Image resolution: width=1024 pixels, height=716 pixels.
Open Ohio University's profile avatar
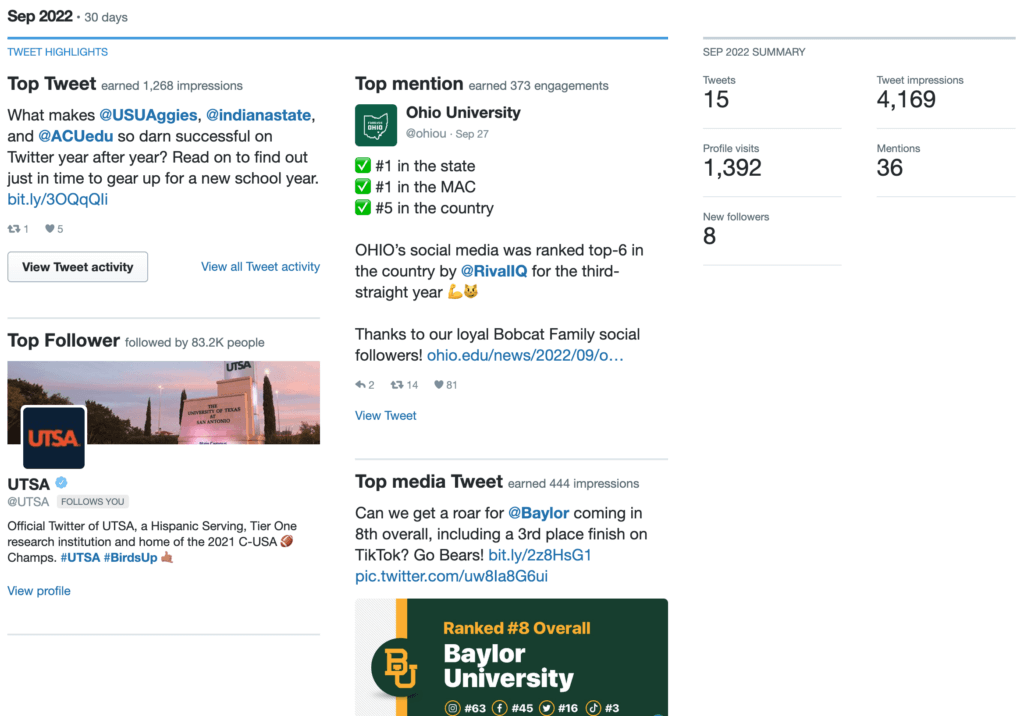[375, 125]
